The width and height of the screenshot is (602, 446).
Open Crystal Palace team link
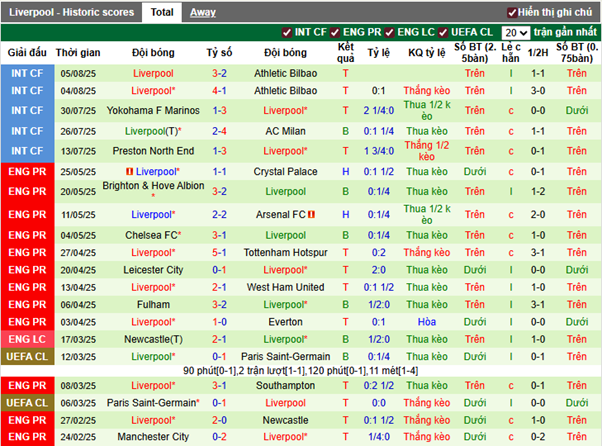(x=285, y=172)
